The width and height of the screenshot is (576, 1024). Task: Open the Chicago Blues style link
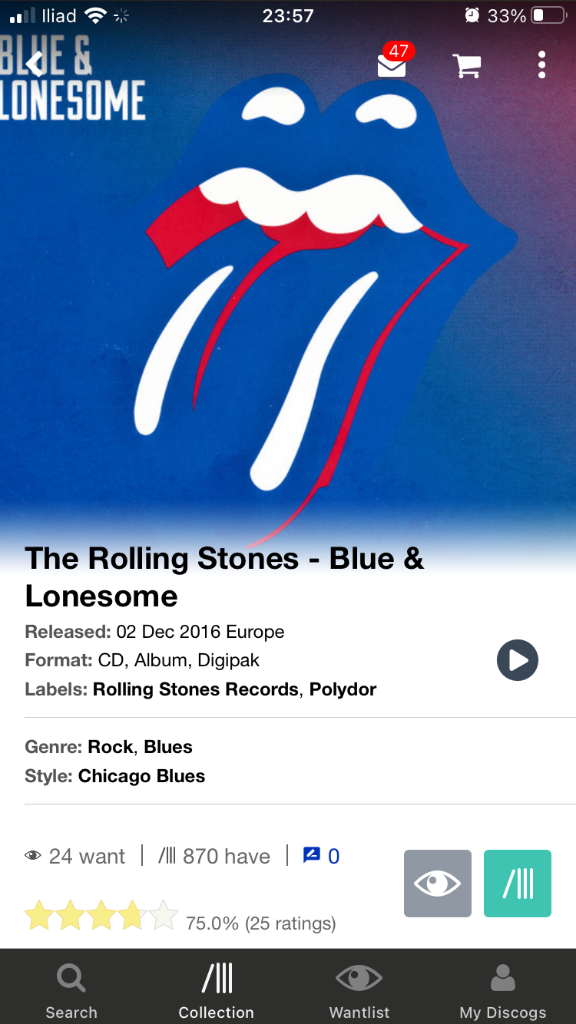141,776
